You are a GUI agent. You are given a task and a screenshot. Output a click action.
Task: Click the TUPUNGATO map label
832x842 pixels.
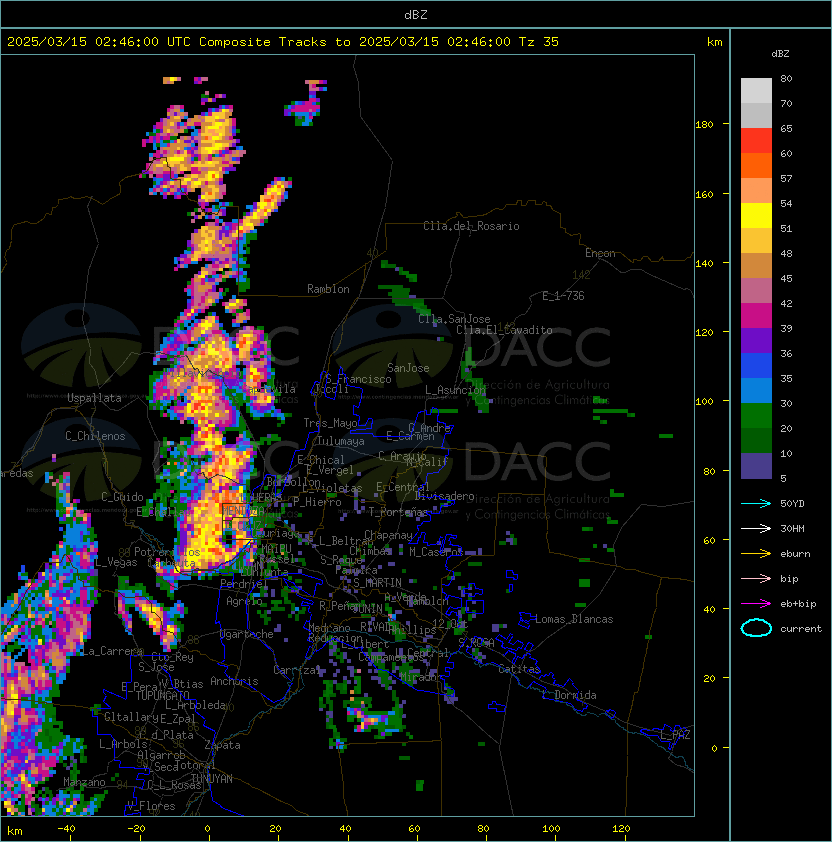[162, 695]
